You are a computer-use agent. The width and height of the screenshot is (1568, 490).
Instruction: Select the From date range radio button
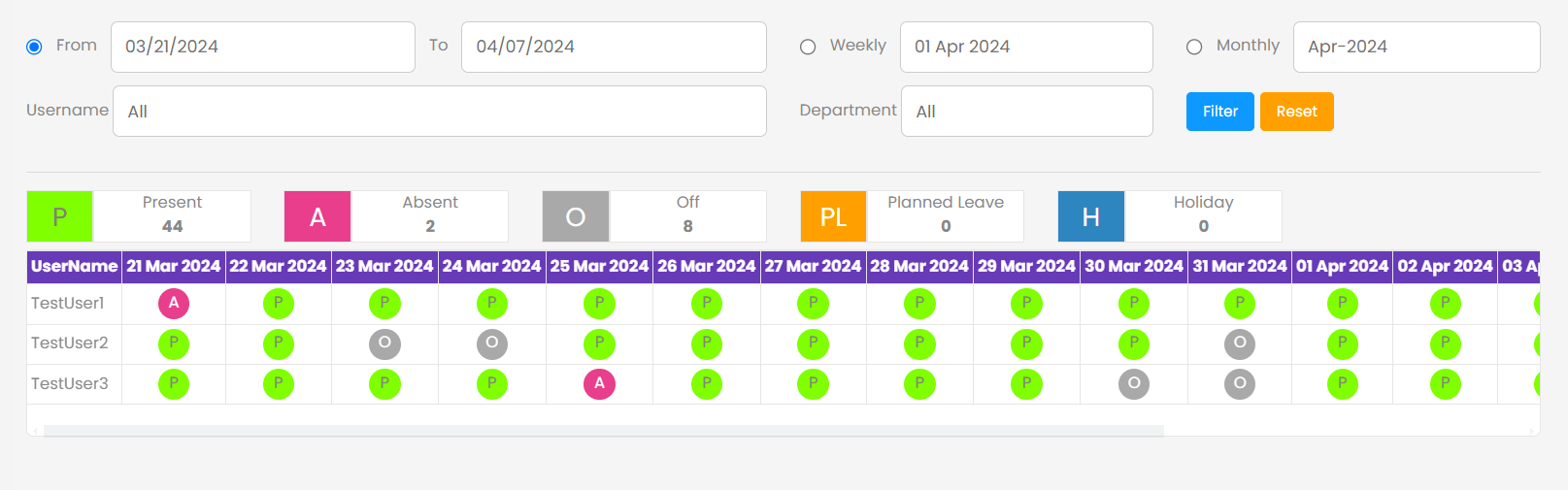(x=34, y=47)
